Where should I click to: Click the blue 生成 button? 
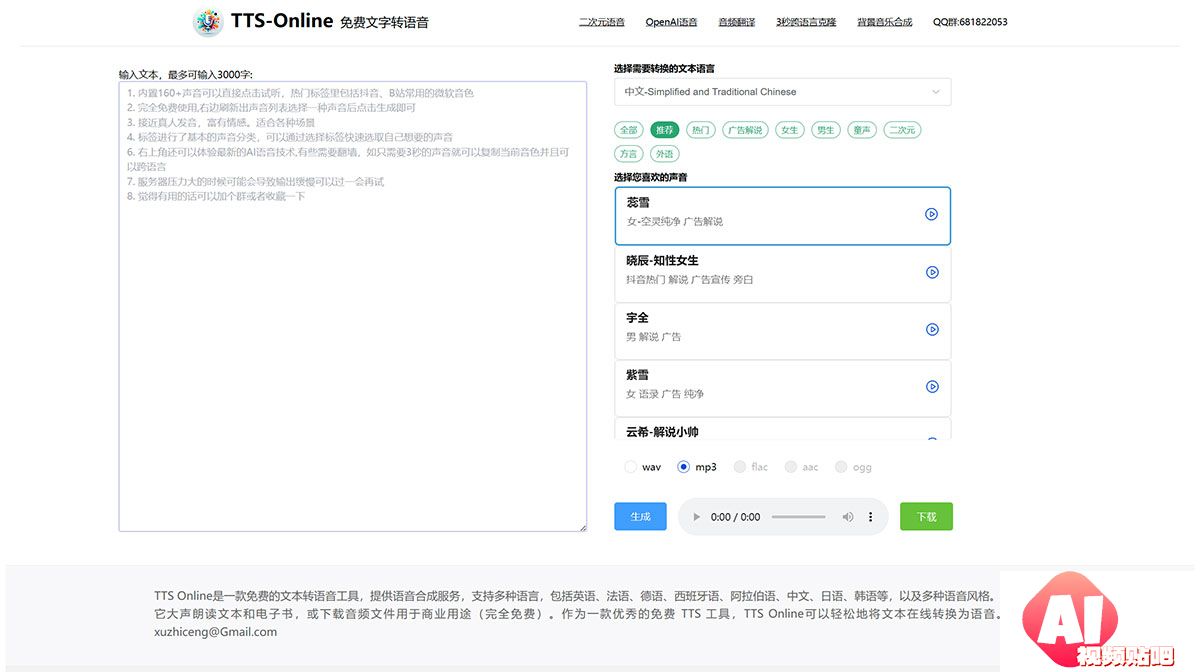640,517
